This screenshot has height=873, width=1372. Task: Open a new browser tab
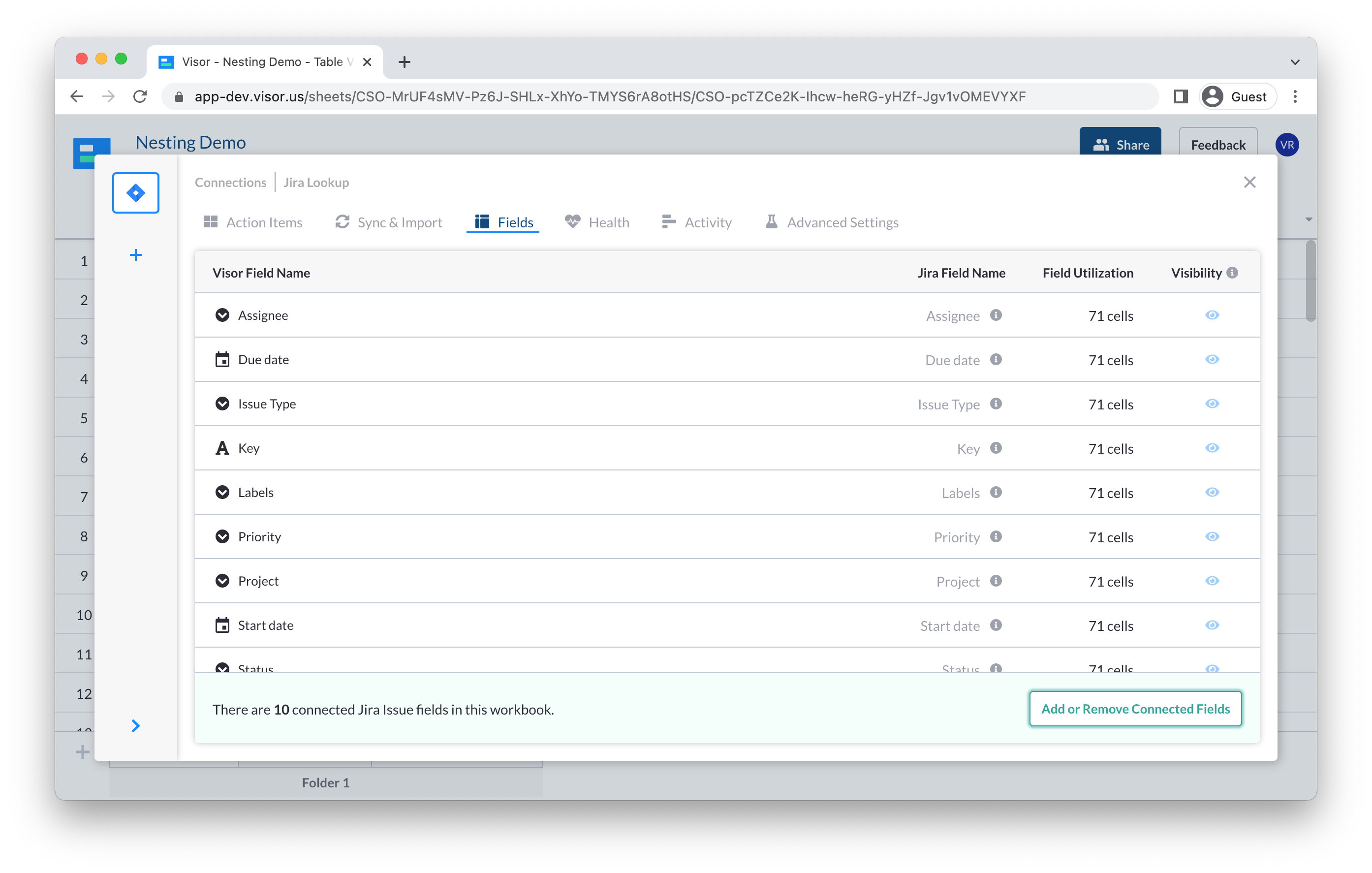pyautogui.click(x=404, y=62)
